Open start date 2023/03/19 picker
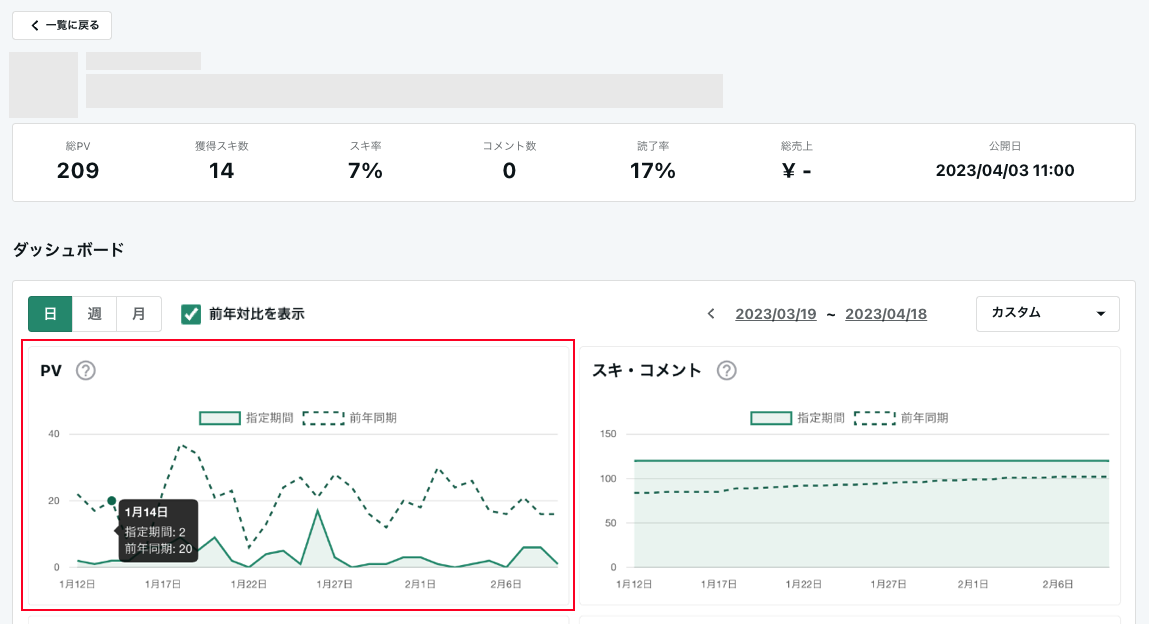1149x624 pixels. [775, 314]
